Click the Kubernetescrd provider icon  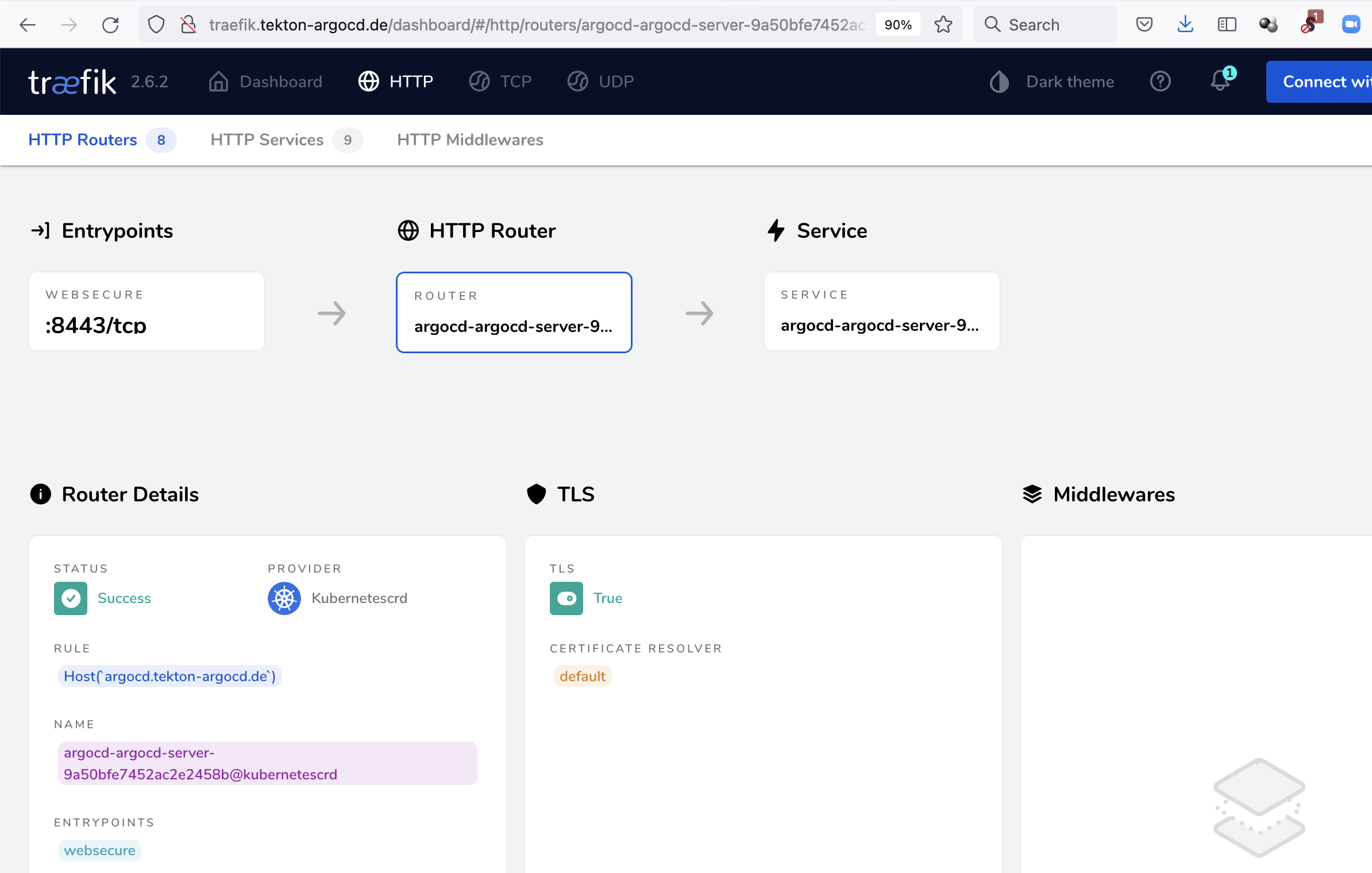pos(284,597)
